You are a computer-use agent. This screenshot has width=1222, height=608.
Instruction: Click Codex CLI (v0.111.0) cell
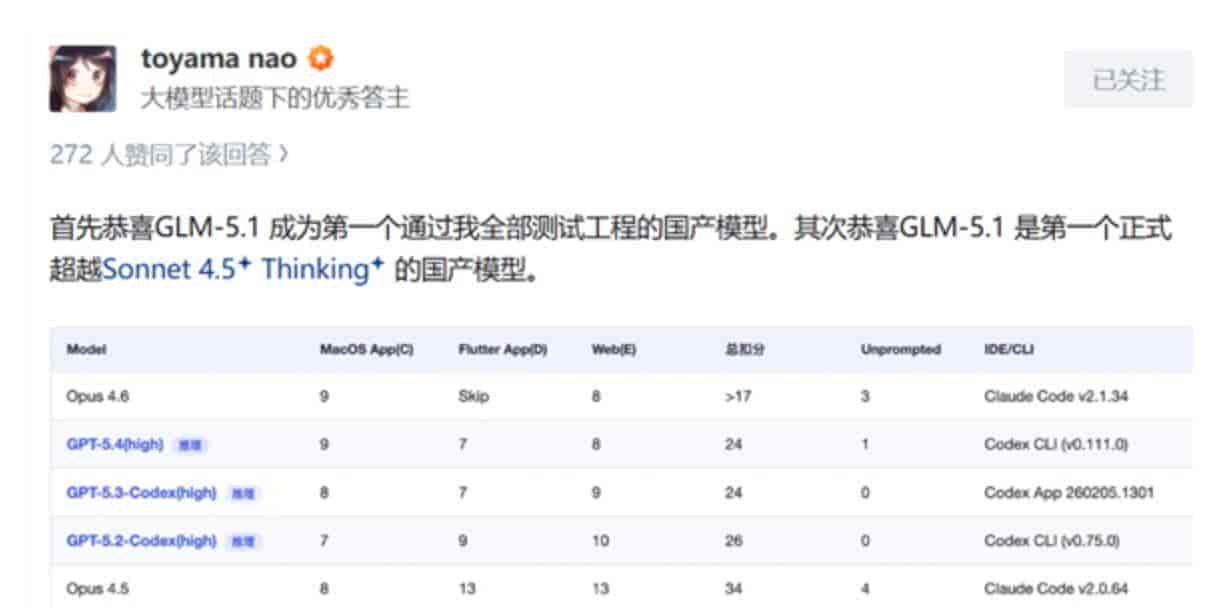[x=1056, y=445]
